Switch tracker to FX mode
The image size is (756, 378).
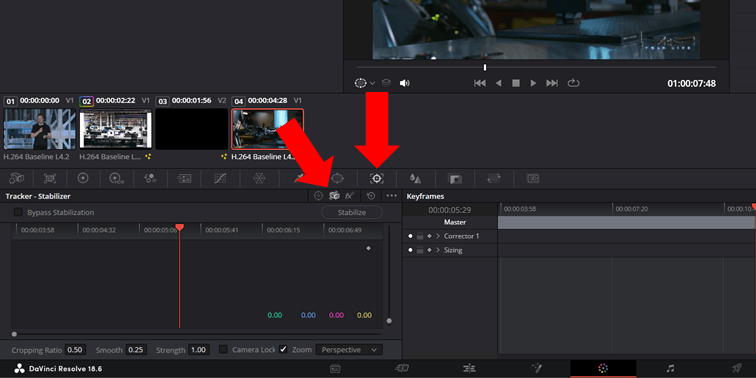[350, 196]
